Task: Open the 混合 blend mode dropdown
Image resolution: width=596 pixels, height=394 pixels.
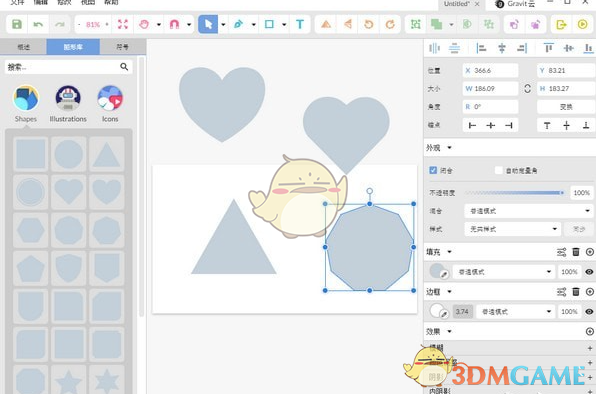Action: [529, 211]
